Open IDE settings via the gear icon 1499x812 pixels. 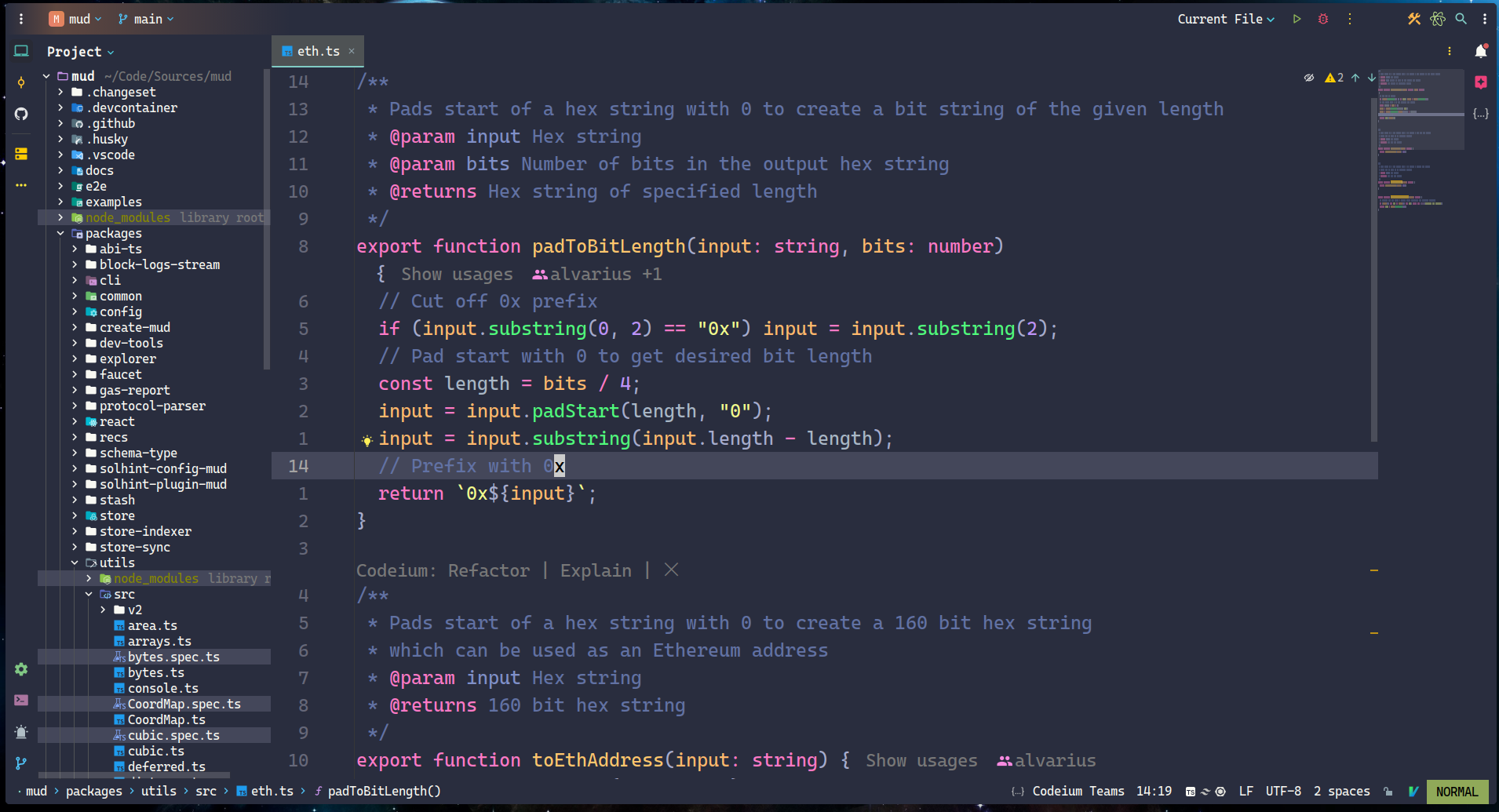[x=21, y=669]
